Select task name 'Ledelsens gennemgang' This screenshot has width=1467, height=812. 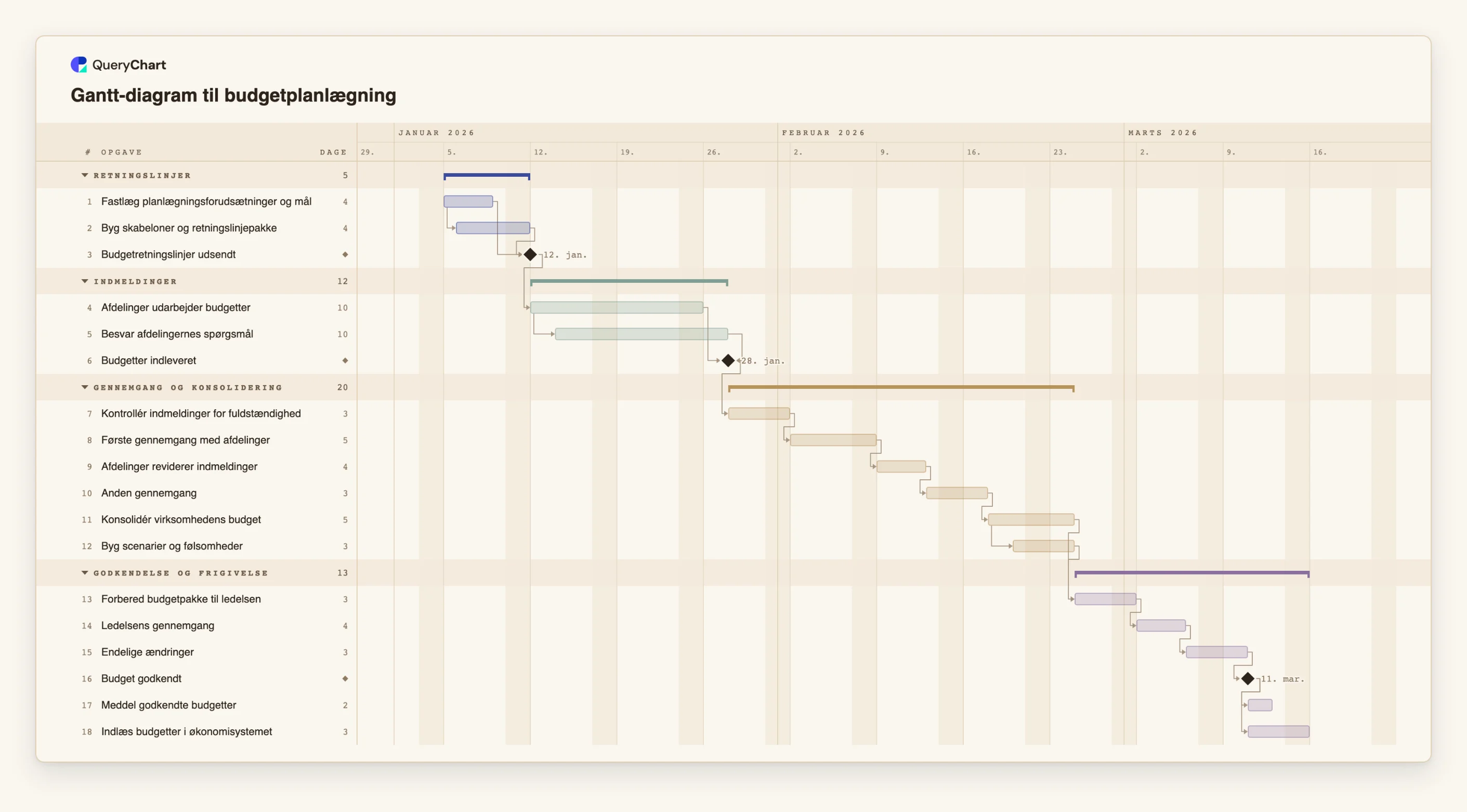pyautogui.click(x=158, y=626)
